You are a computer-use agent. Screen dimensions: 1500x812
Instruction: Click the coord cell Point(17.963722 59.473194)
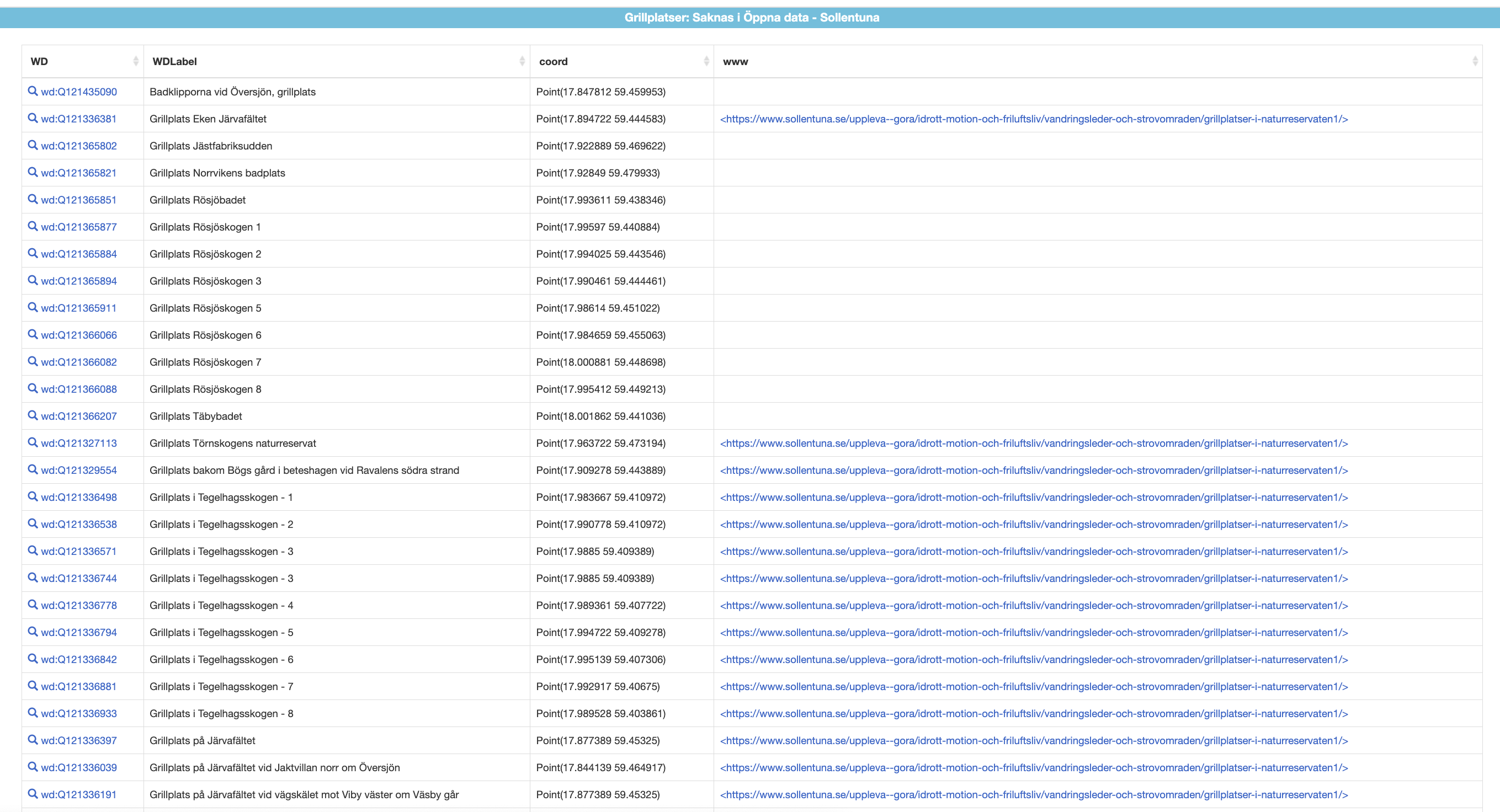coord(600,443)
